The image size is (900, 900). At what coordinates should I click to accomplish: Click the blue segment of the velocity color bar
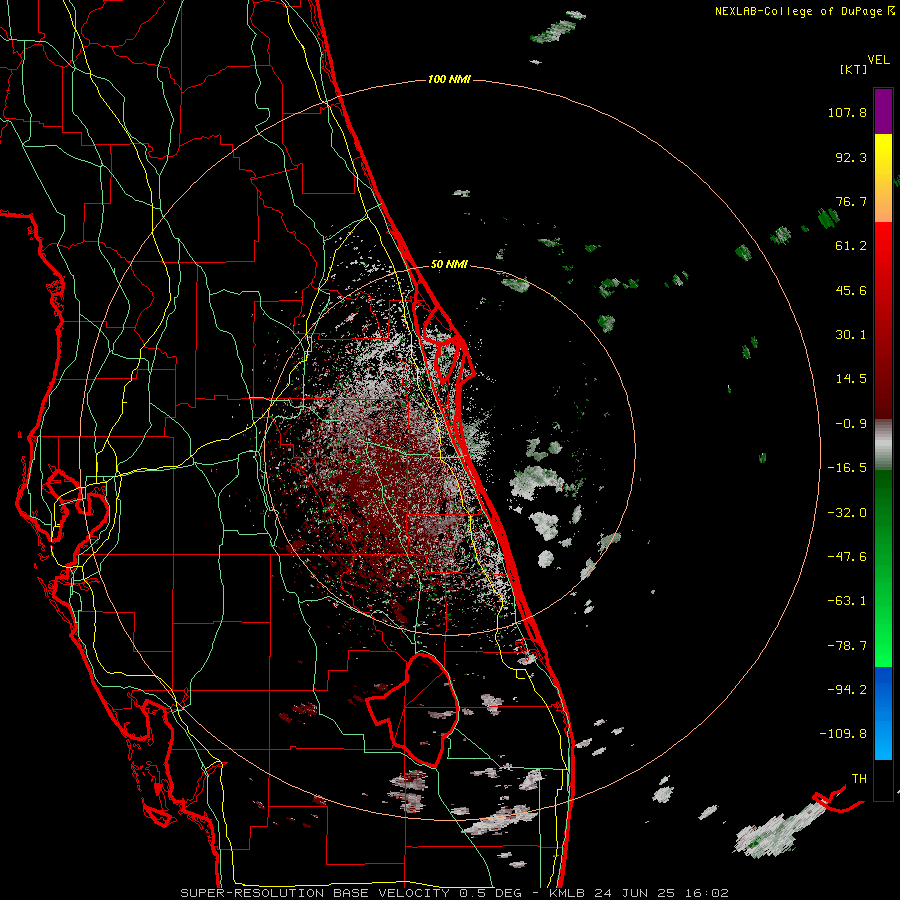pos(883,713)
